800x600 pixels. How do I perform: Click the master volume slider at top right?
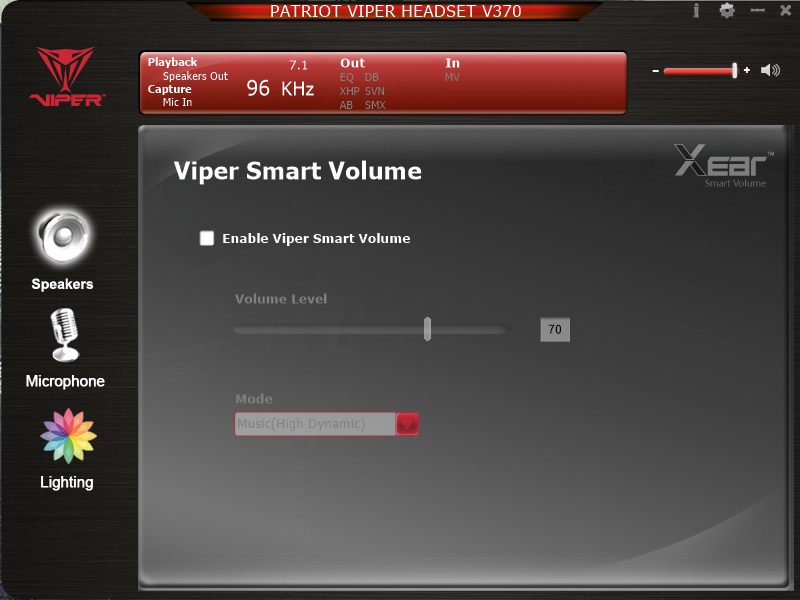click(700, 71)
